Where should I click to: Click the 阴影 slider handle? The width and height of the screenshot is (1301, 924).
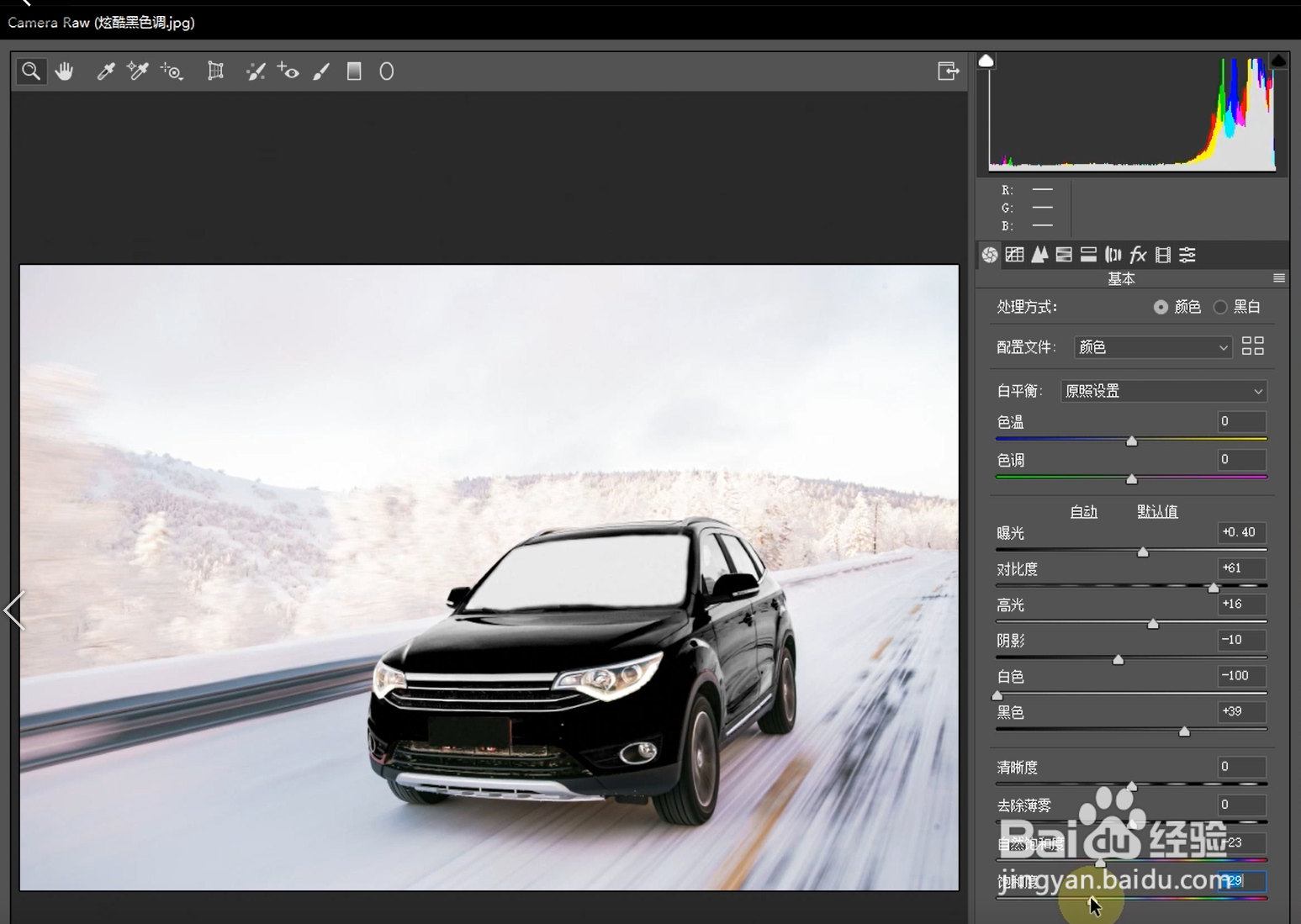1119,660
